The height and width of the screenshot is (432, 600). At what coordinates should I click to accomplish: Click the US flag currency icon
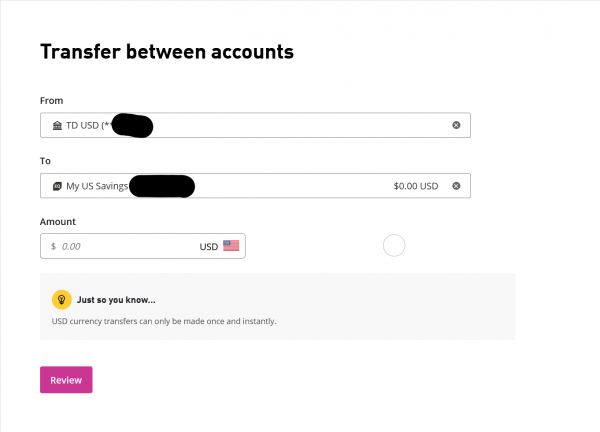pos(231,246)
